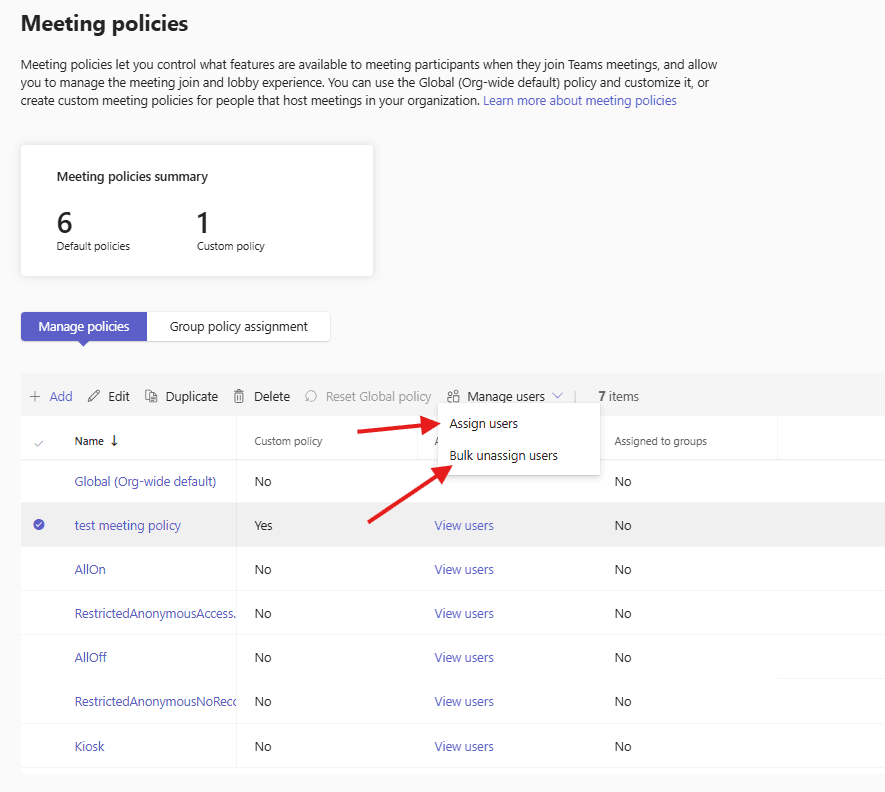The width and height of the screenshot is (885, 792).
Task: Uncheck the test meeting policy row
Action: pyautogui.click(x=39, y=525)
